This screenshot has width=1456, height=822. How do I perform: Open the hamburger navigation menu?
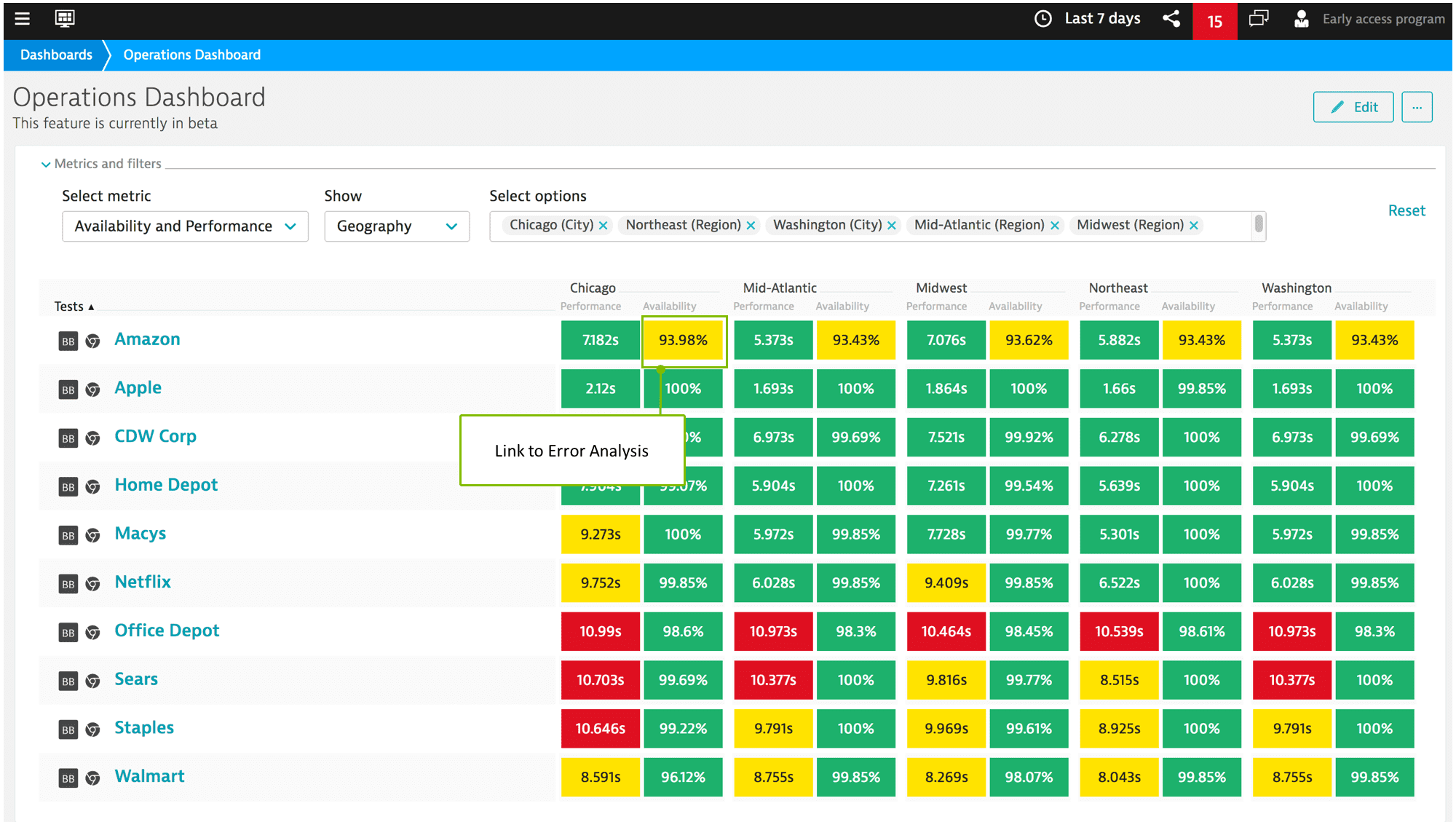23,19
